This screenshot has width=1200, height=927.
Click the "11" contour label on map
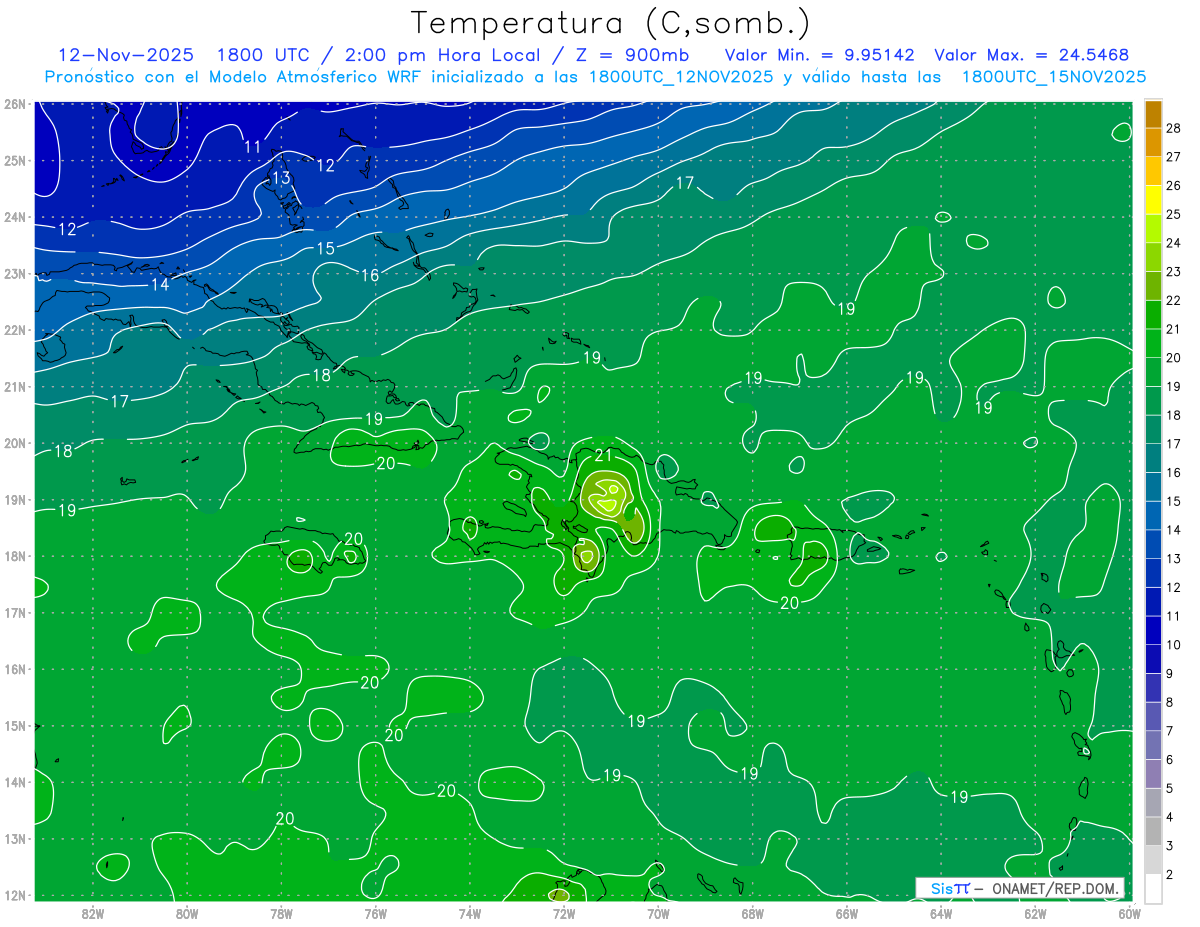(253, 147)
